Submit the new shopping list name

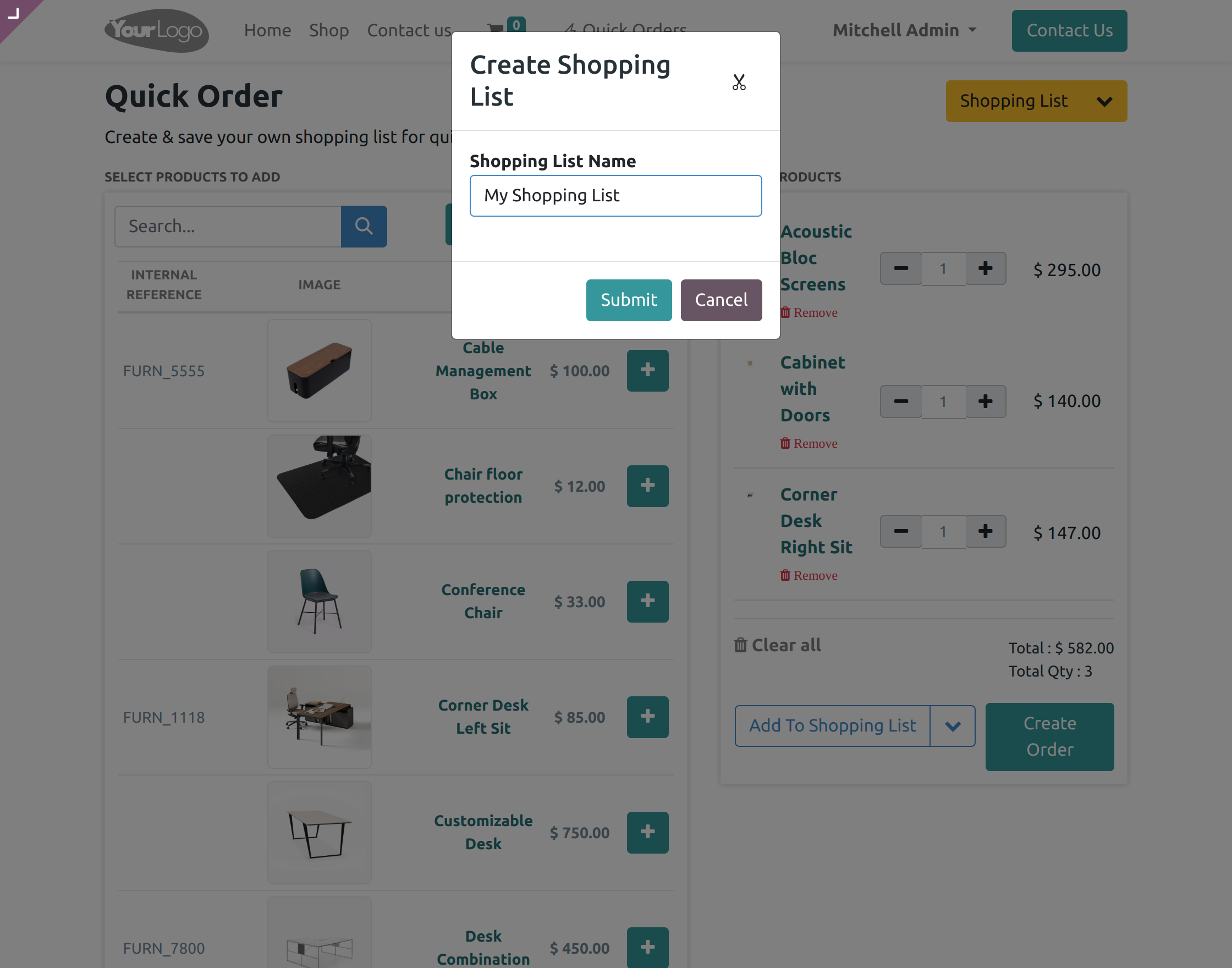tap(629, 300)
